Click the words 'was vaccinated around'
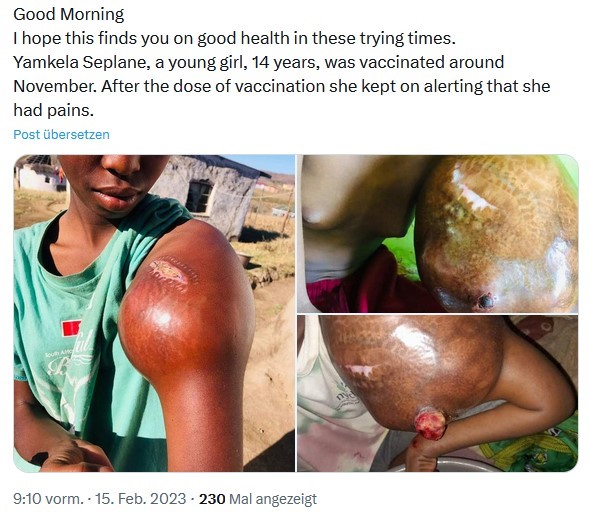Screen dimensions: 590x515 414,62
